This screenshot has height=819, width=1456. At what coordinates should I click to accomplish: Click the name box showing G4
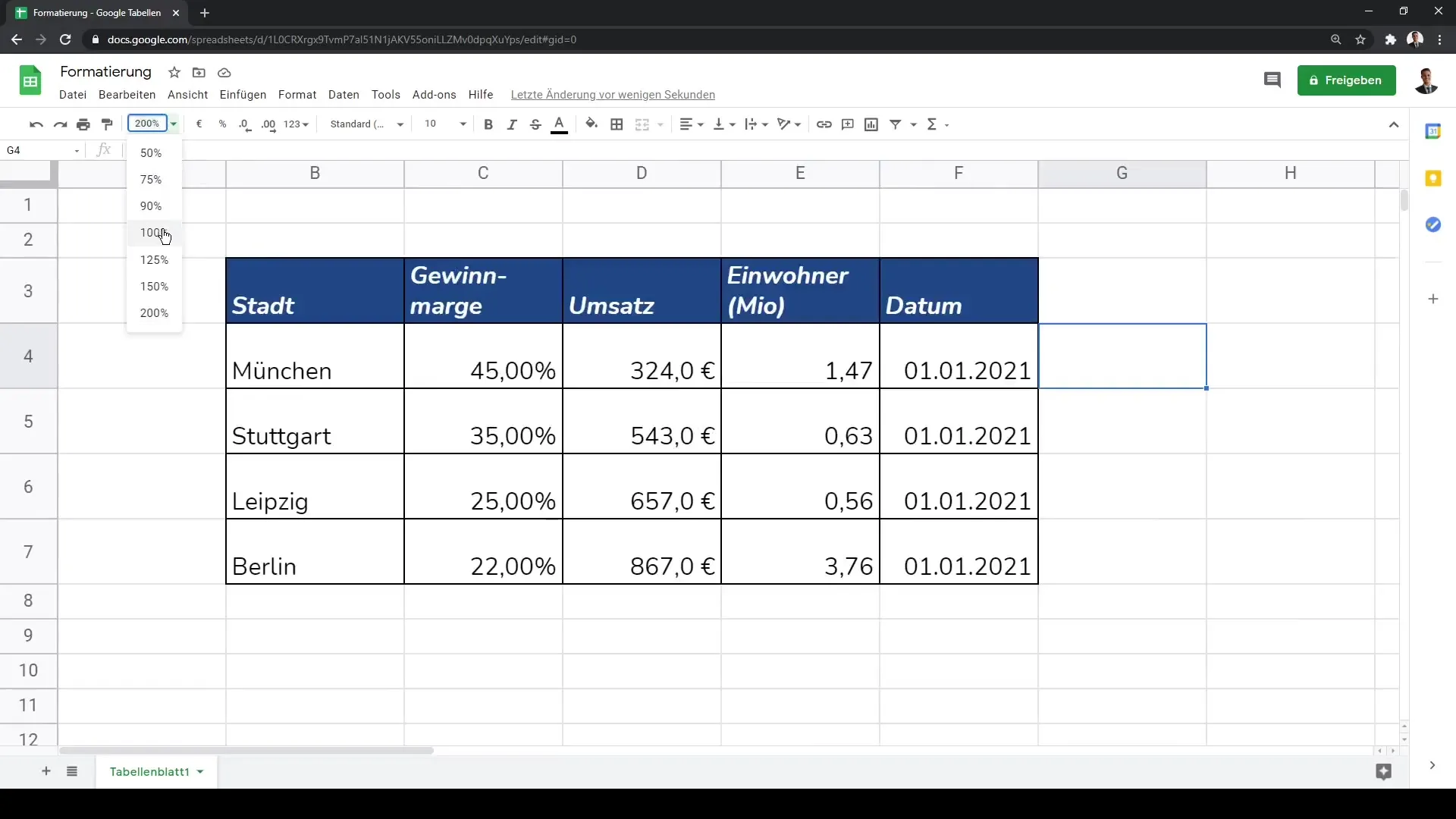[x=42, y=151]
